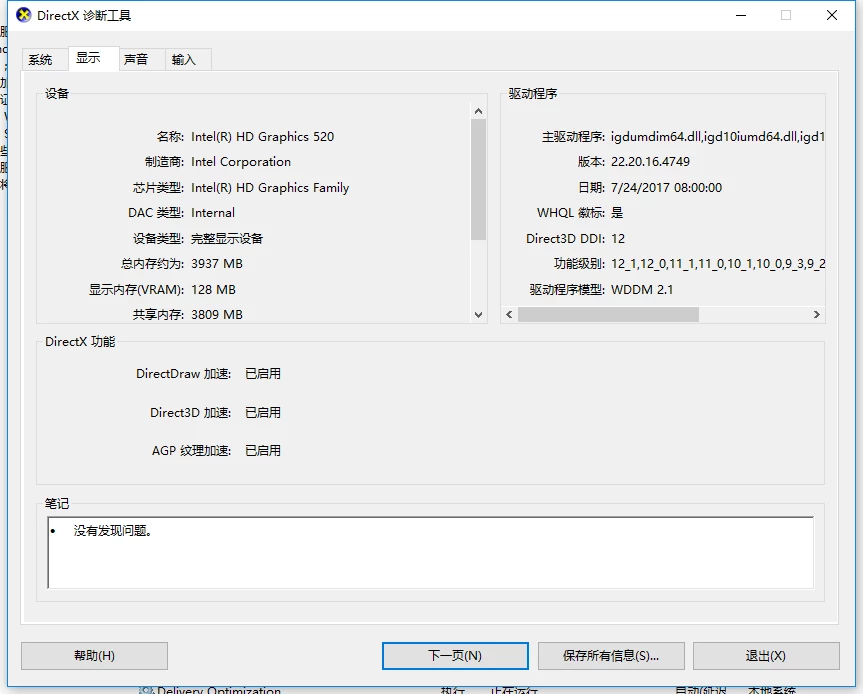Image resolution: width=863 pixels, height=694 pixels.
Task: Click the device panel scroll-down arrow
Action: click(x=478, y=315)
